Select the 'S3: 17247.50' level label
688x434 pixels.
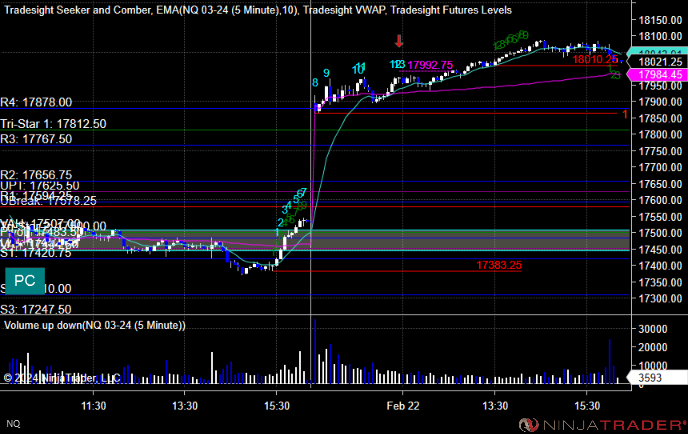coord(36,309)
